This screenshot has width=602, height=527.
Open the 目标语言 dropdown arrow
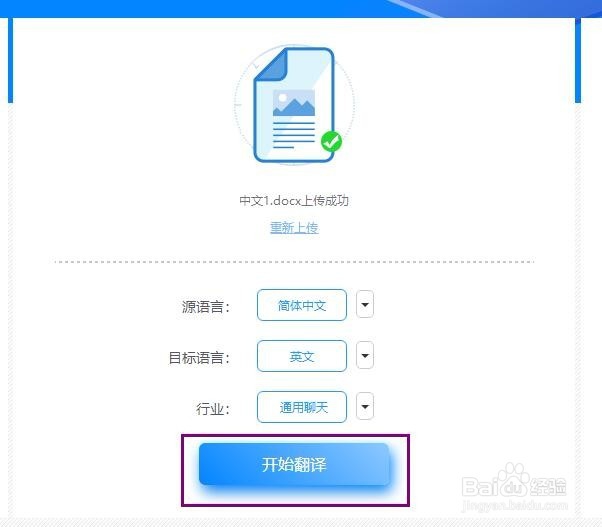365,355
